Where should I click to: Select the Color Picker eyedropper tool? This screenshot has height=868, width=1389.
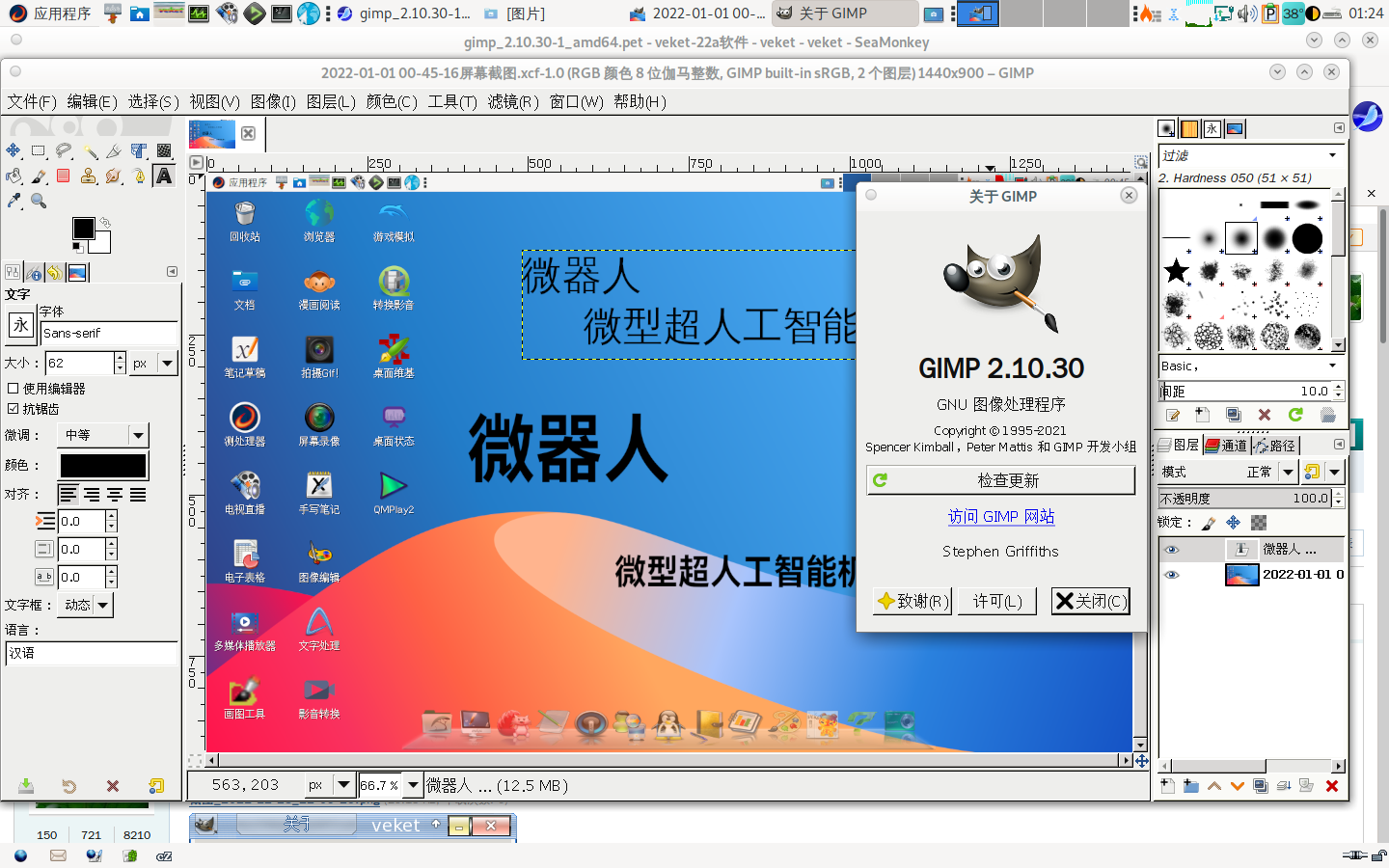tap(14, 201)
